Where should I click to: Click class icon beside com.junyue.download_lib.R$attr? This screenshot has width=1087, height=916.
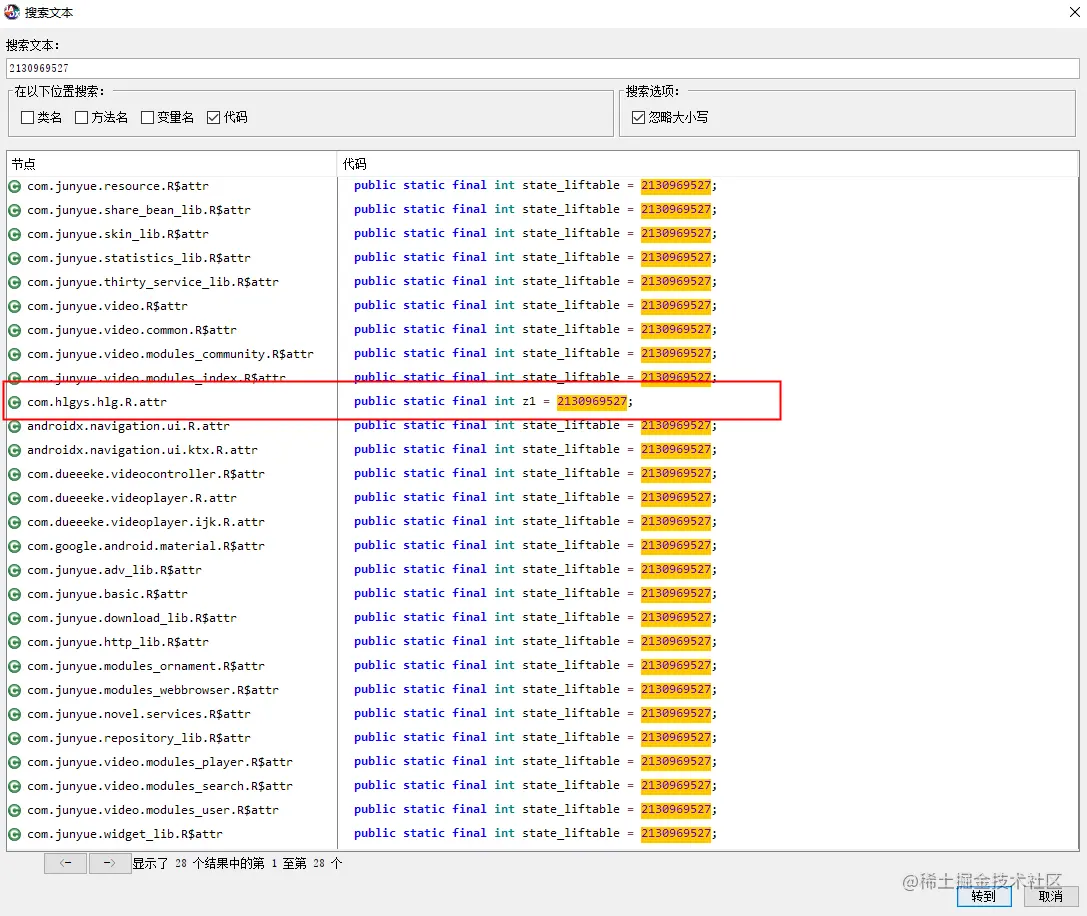(x=14, y=618)
